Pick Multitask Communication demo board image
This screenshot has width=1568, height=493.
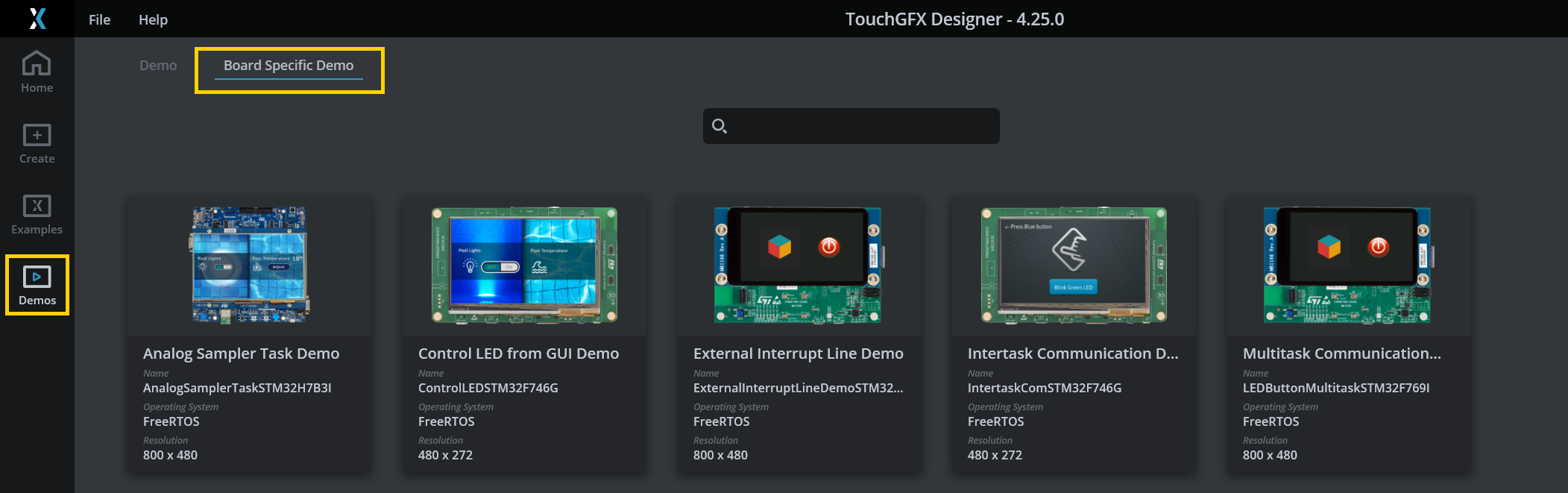[x=1348, y=265]
